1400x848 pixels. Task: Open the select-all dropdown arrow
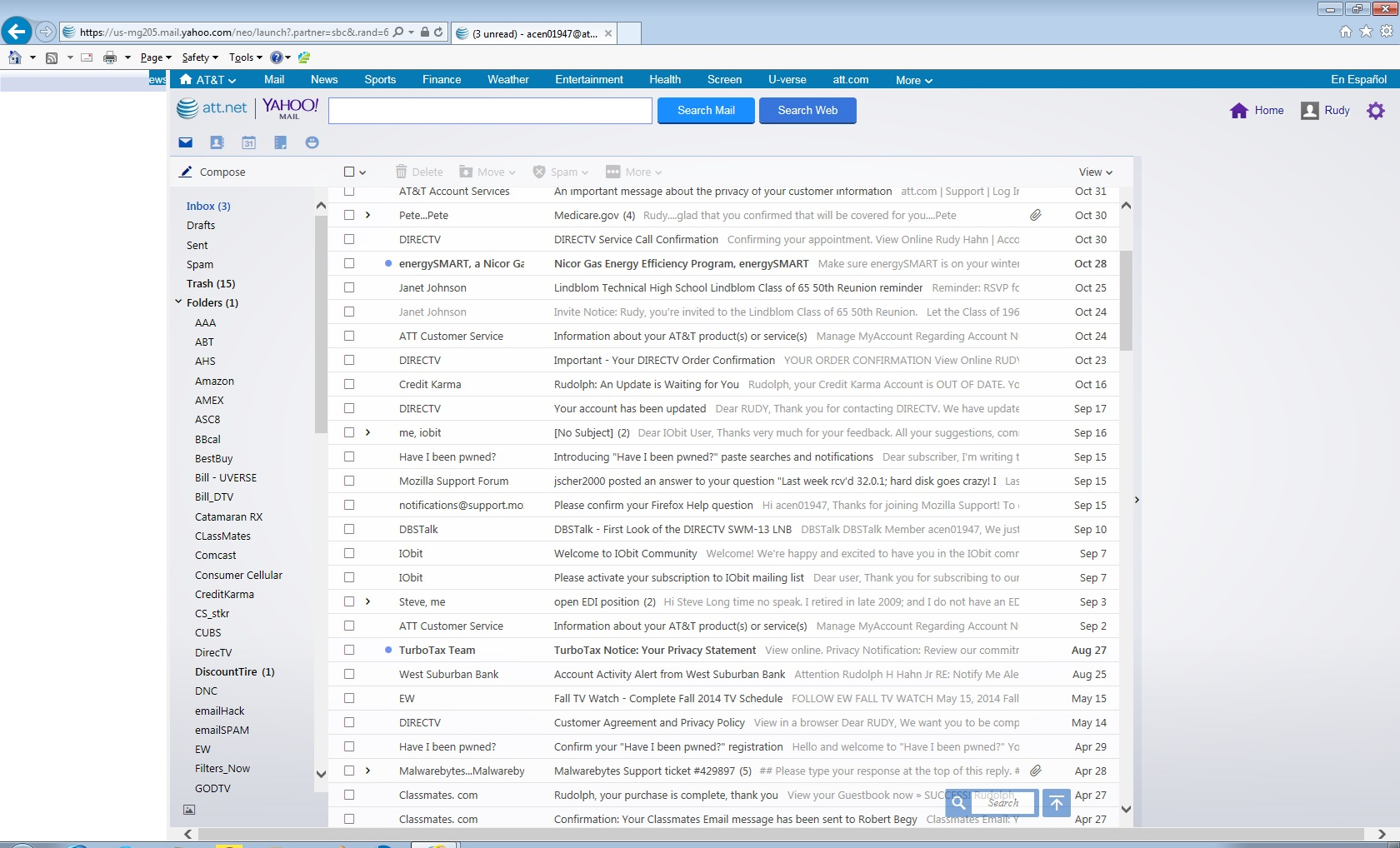362,172
